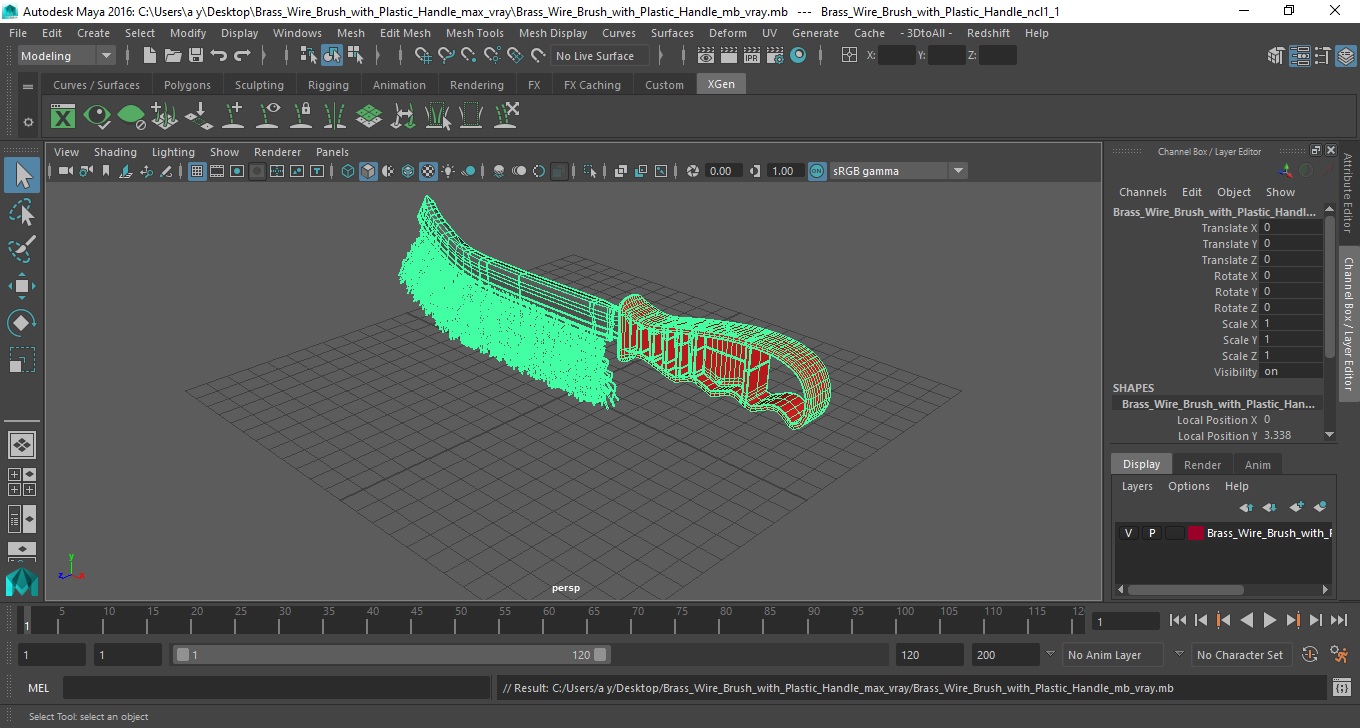Open the Redshift menu
Viewport: 1360px width, 728px height.
(x=988, y=33)
